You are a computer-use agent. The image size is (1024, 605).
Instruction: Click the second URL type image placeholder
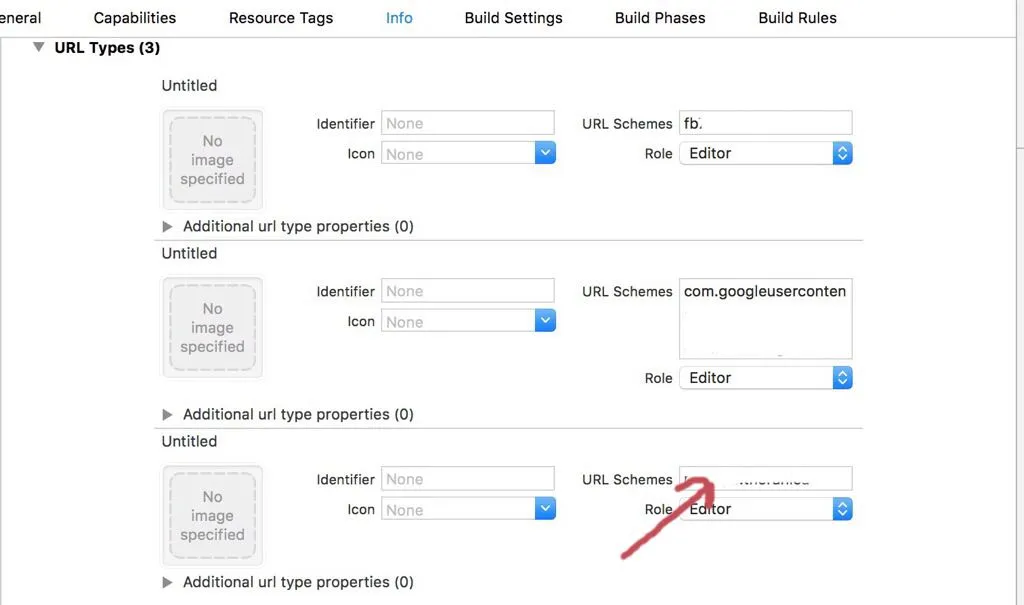212,328
